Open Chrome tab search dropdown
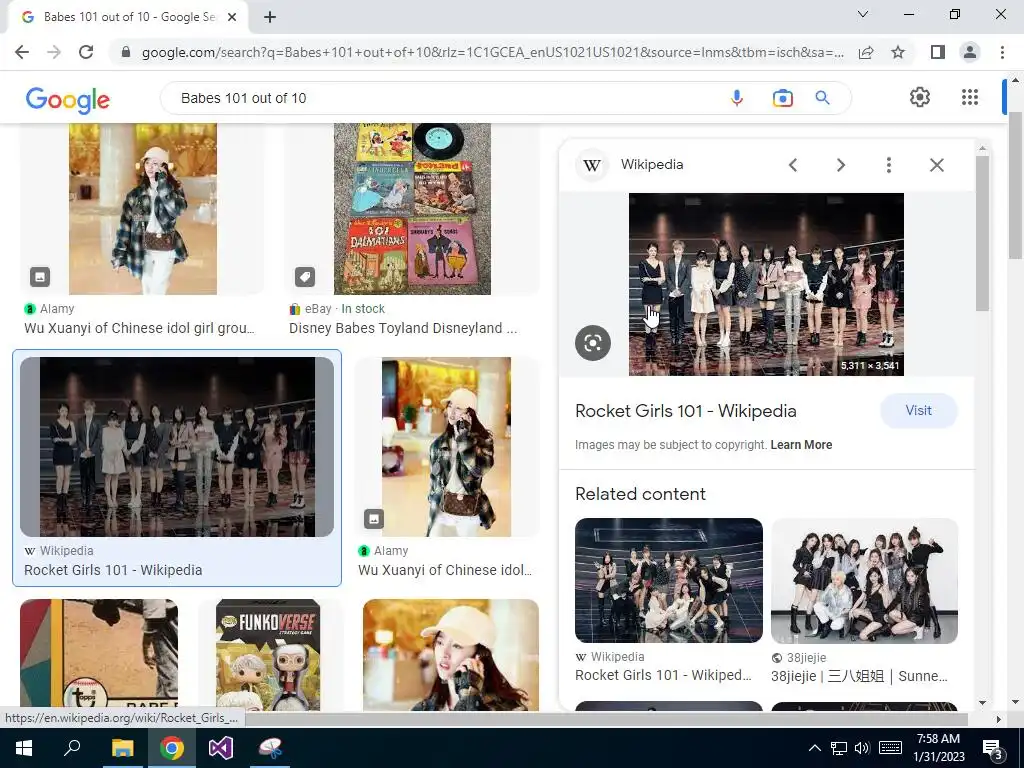This screenshot has height=768, width=1024. [x=863, y=14]
